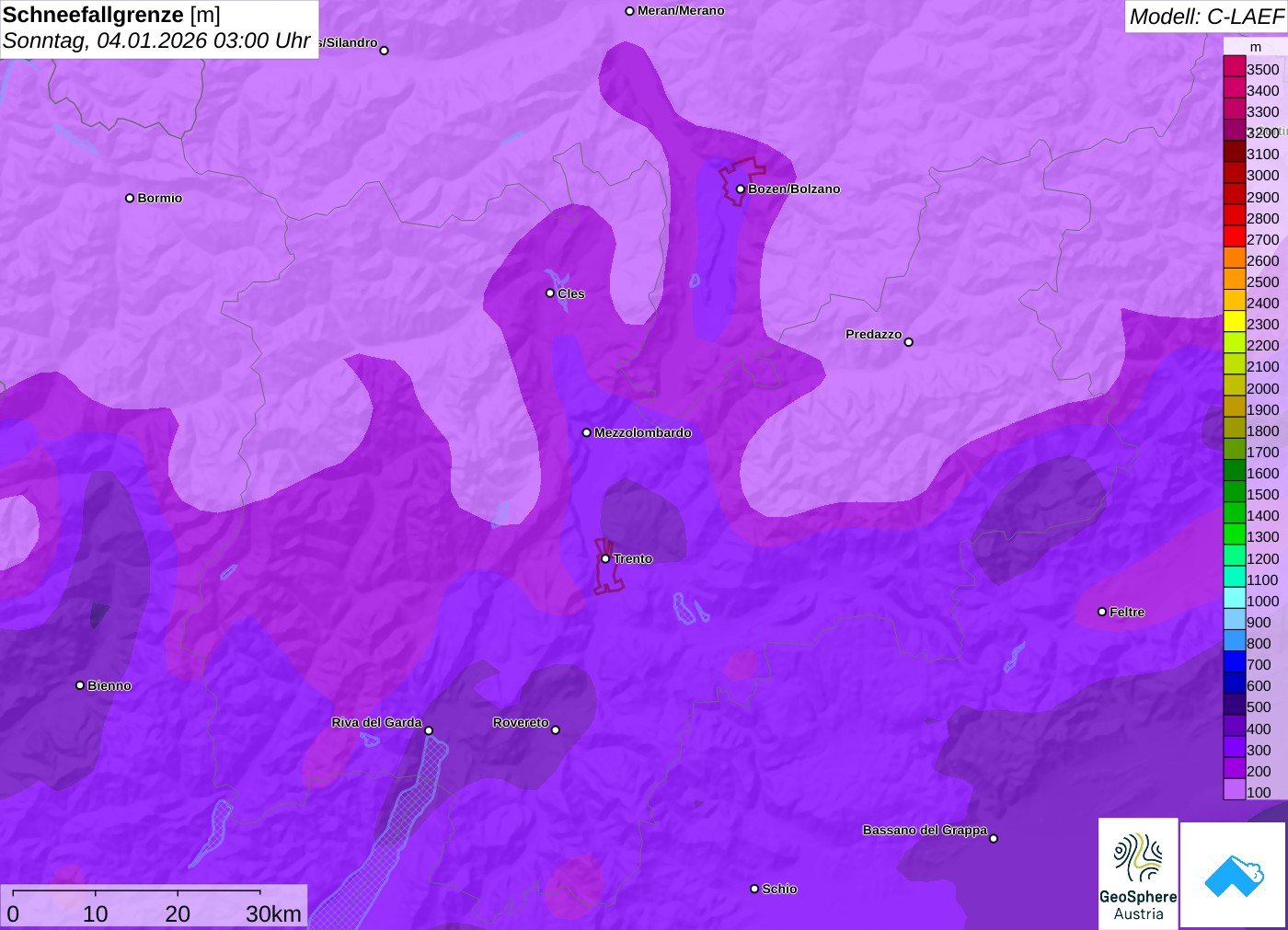Pick the 100 m light purple swatch
Viewport: 1288px width, 930px height.
pos(1235,789)
